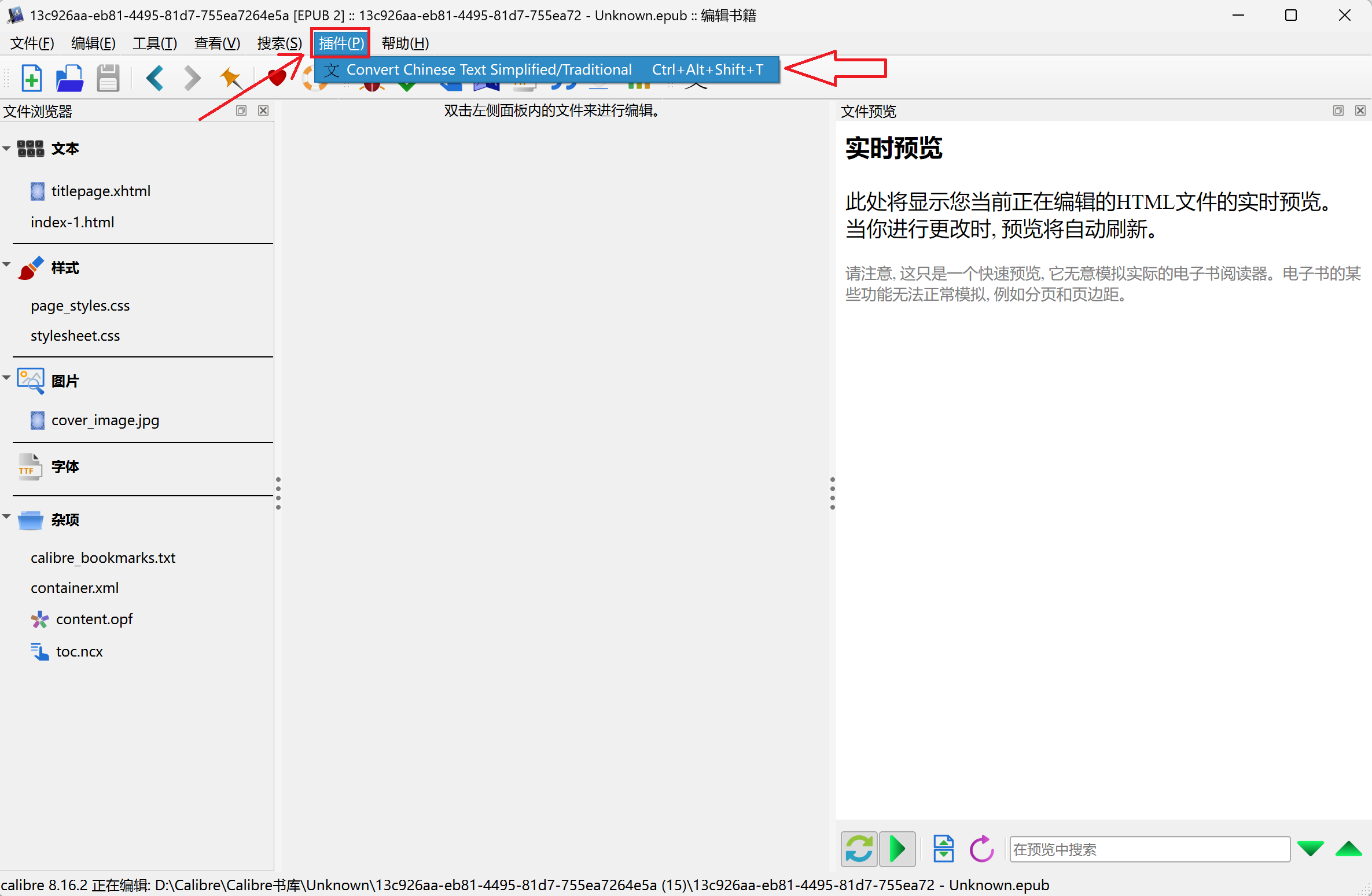Collapse the 文本 text section
The height and width of the screenshot is (896, 1372).
[x=7, y=149]
